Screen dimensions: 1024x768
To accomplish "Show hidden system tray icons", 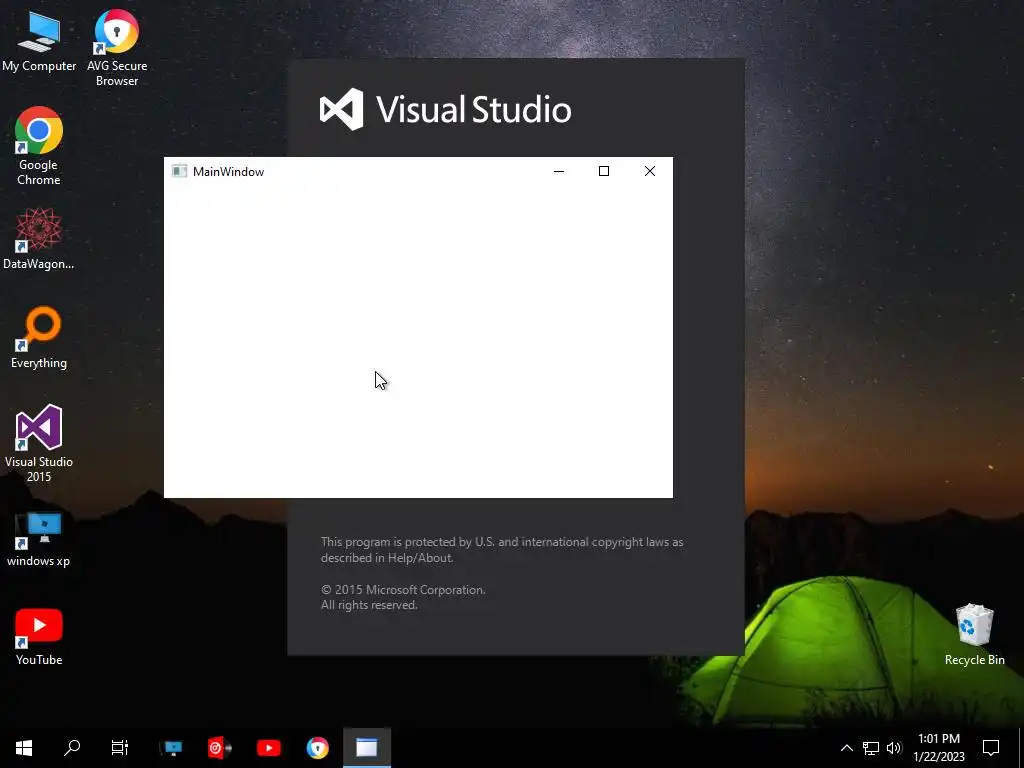I will (846, 748).
